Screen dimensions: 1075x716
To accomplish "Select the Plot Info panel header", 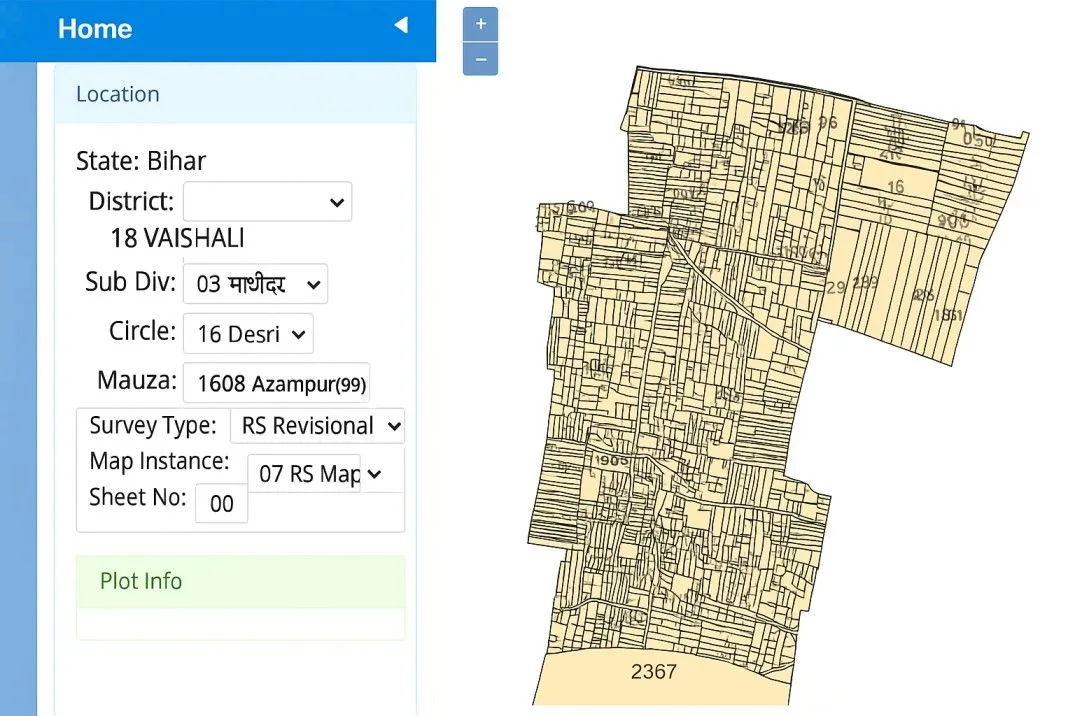I will [x=240, y=582].
